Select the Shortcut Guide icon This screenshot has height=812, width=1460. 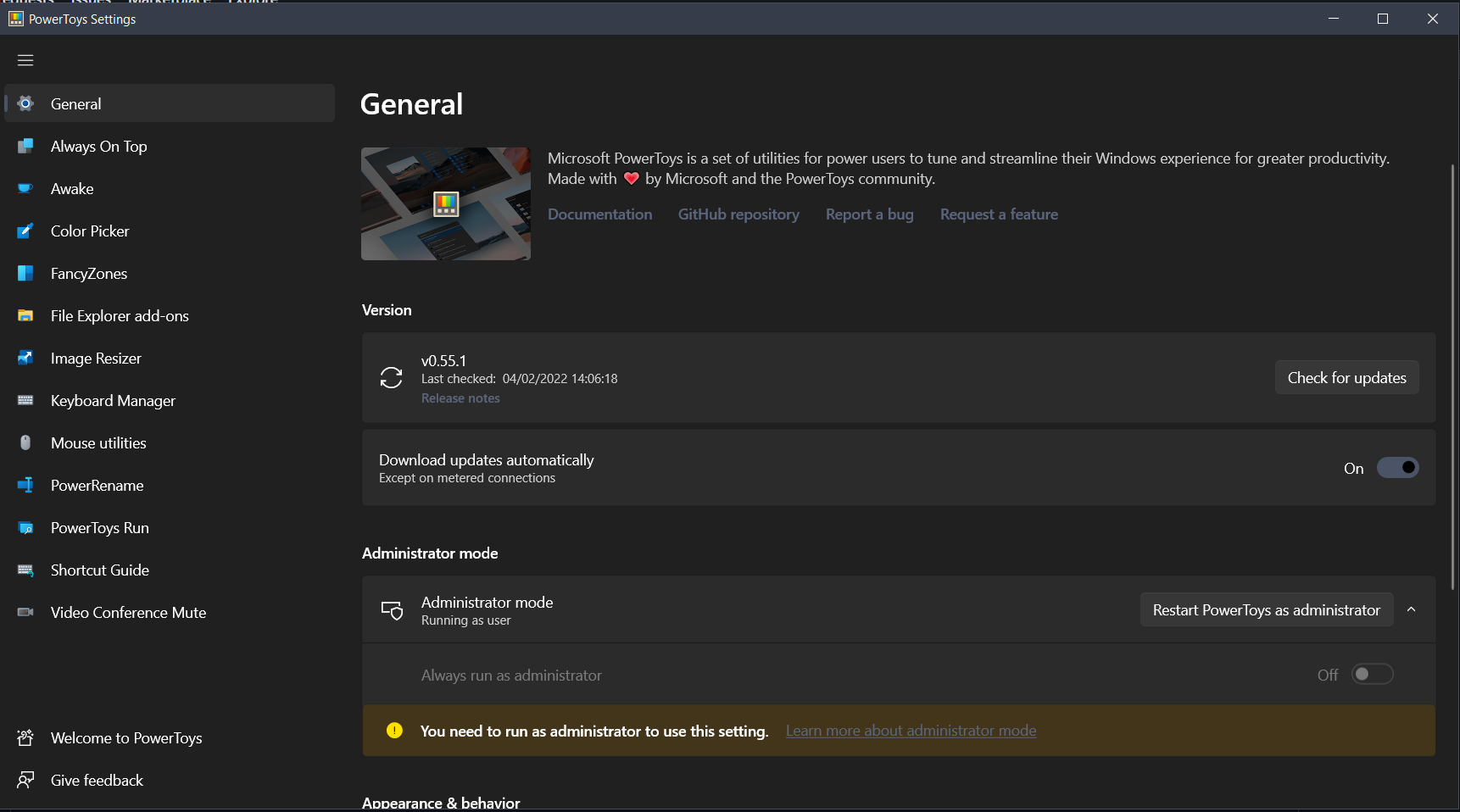[25, 570]
